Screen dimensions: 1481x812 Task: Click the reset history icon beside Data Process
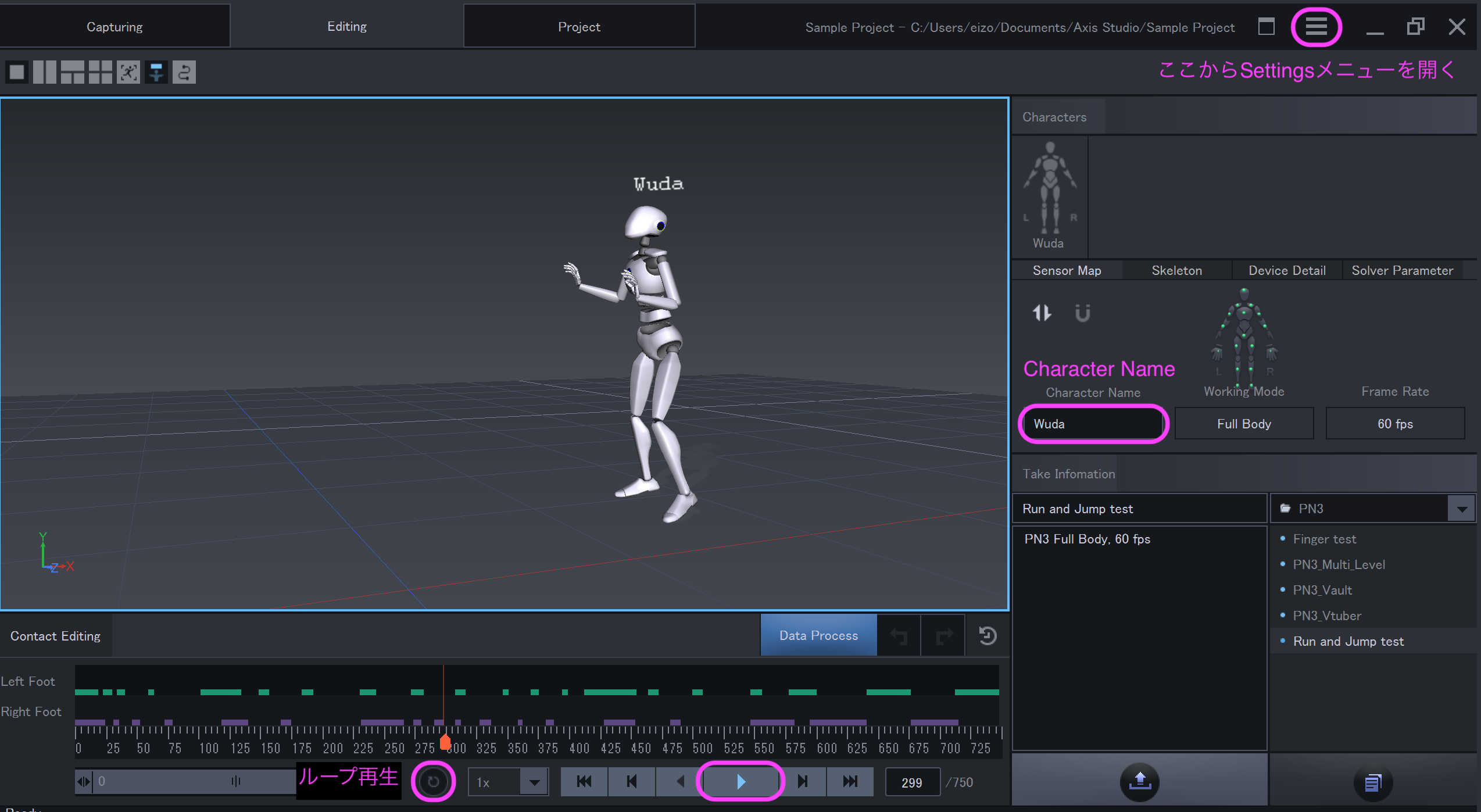click(x=988, y=635)
